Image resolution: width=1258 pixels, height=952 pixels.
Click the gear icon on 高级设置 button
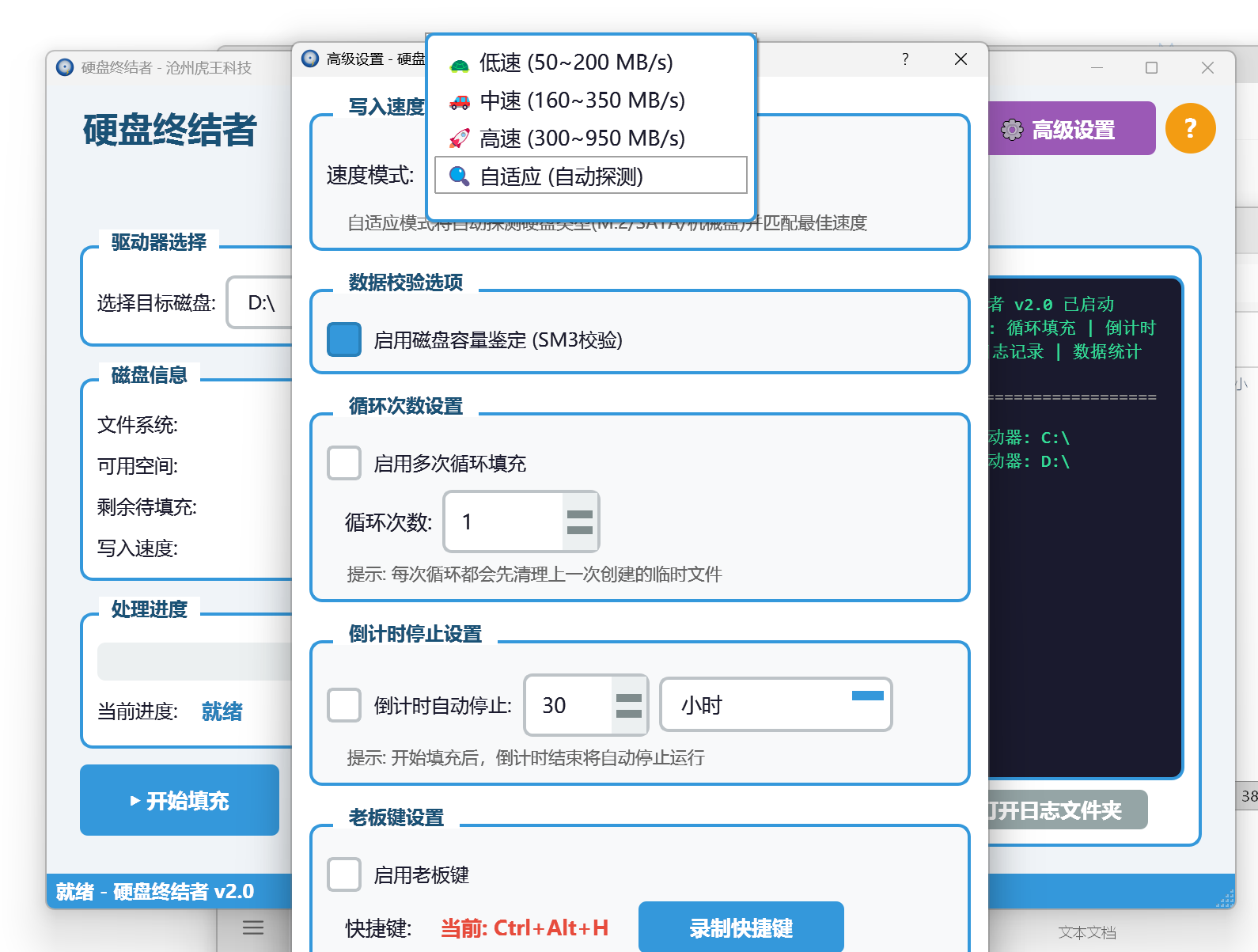click(x=1012, y=130)
